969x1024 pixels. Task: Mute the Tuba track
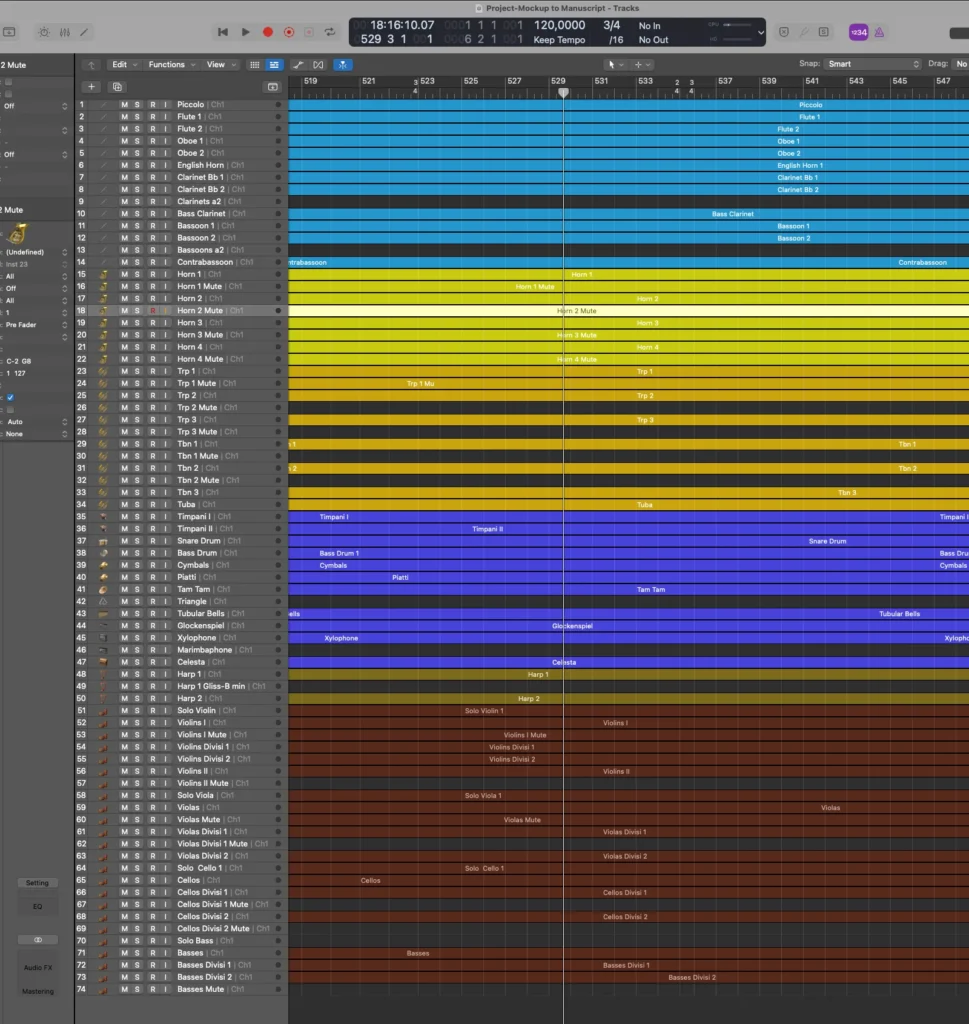click(x=124, y=504)
